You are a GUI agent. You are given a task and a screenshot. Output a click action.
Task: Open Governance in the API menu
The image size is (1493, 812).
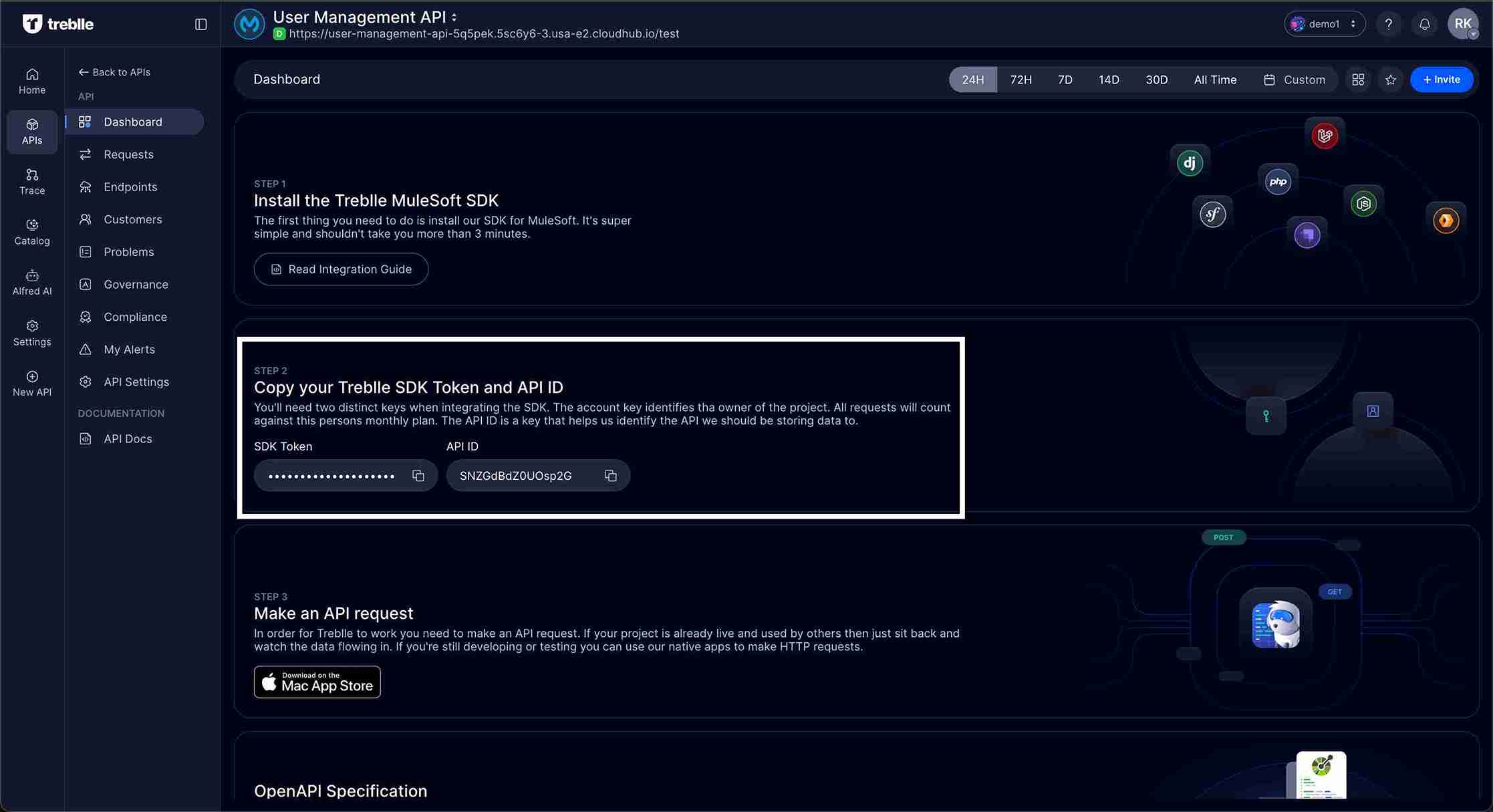[135, 285]
